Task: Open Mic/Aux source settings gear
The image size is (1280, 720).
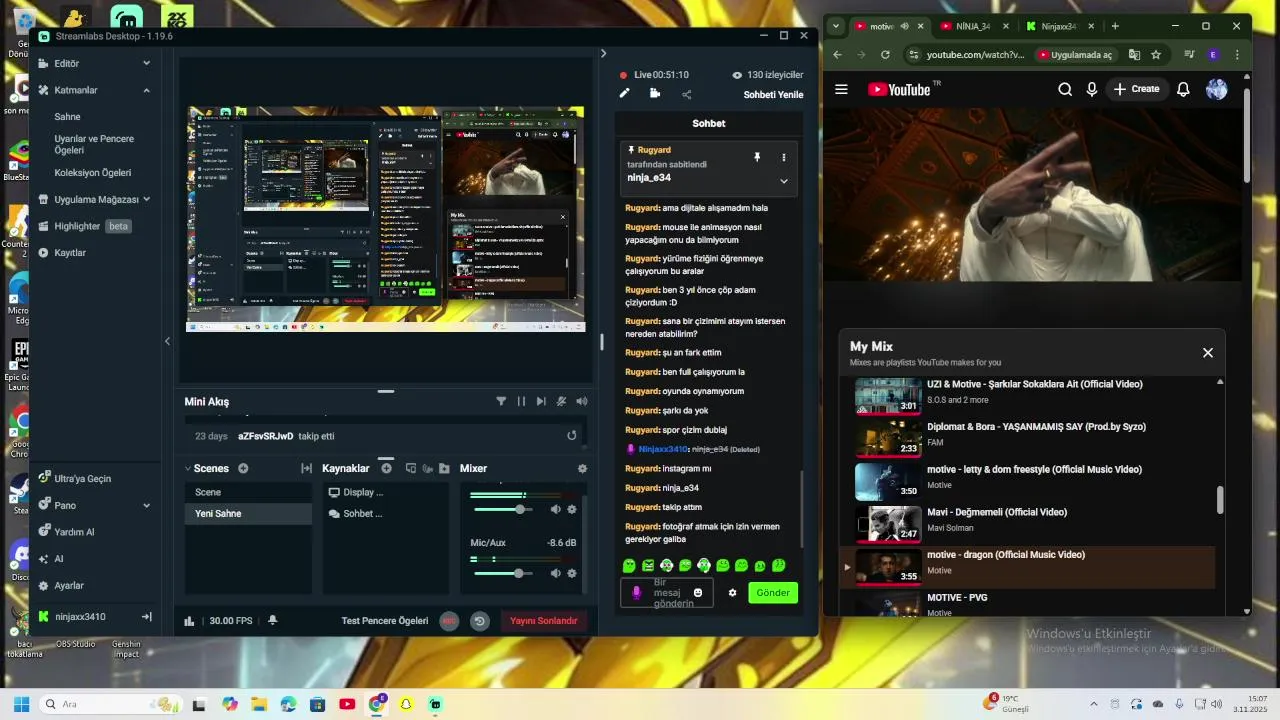Action: coord(572,573)
